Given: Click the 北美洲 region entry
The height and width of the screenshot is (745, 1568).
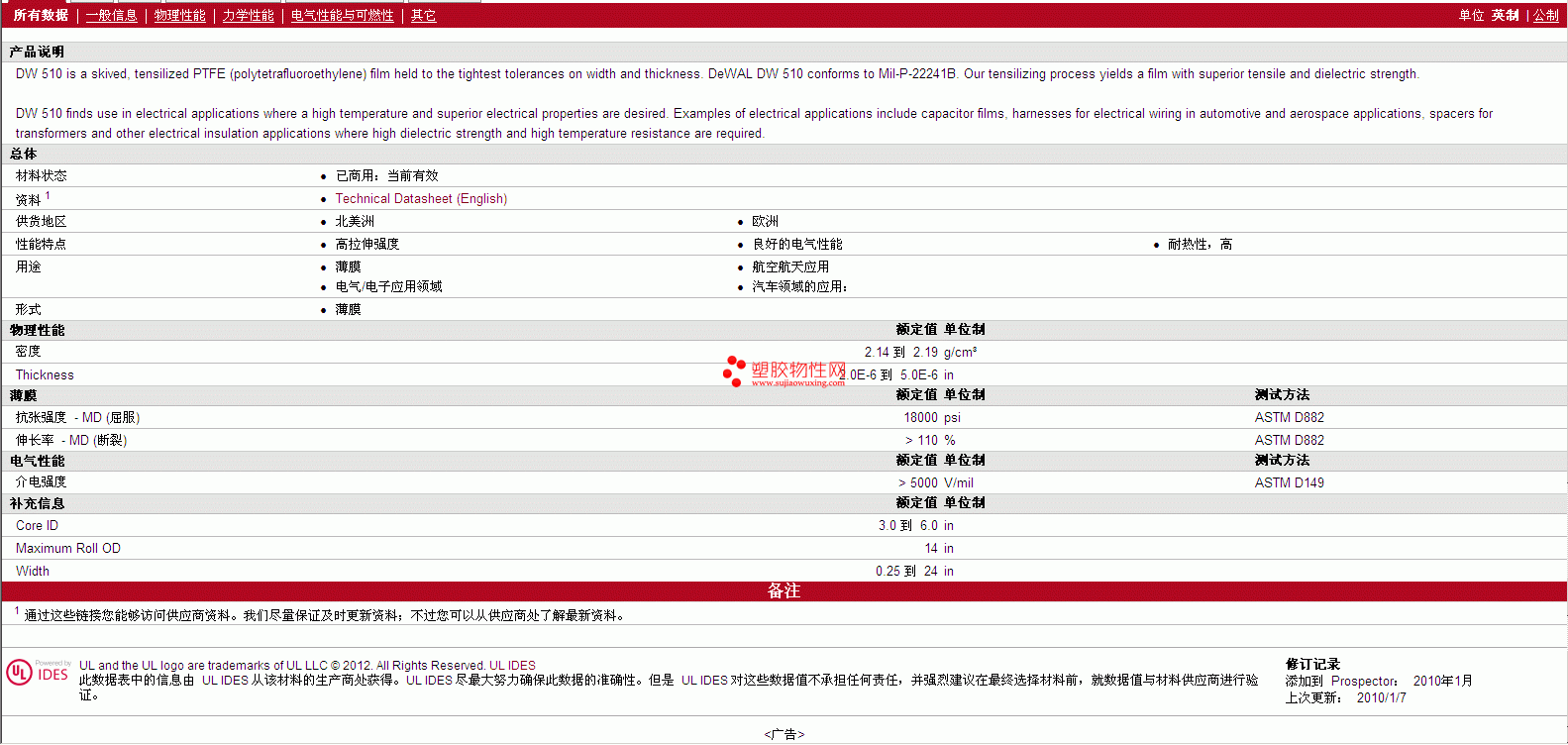Looking at the screenshot, I should [x=355, y=221].
